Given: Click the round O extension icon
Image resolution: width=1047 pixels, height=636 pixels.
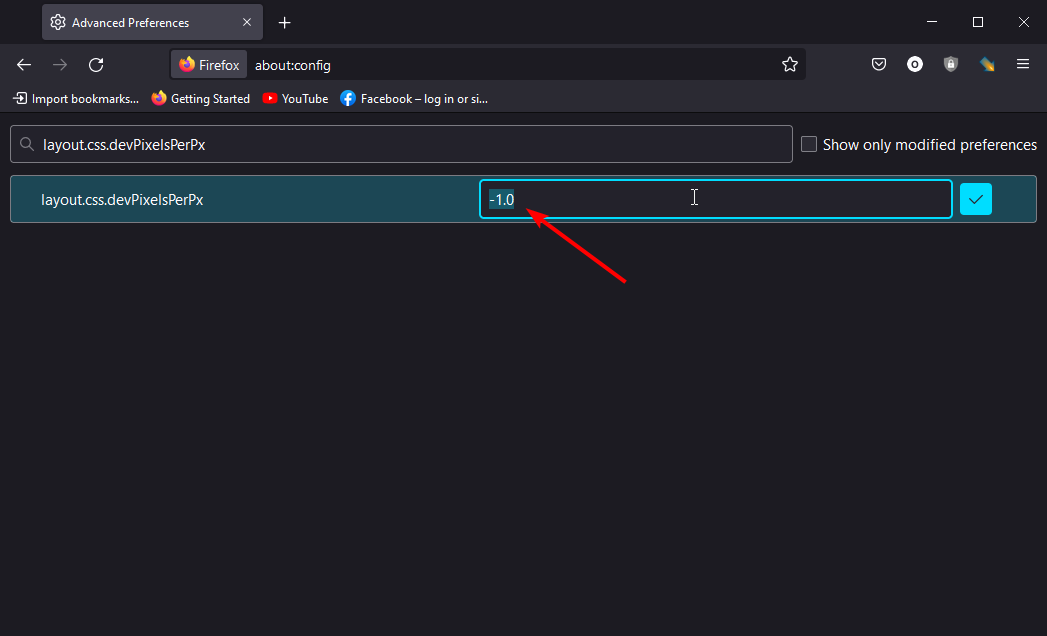Looking at the screenshot, I should point(915,65).
